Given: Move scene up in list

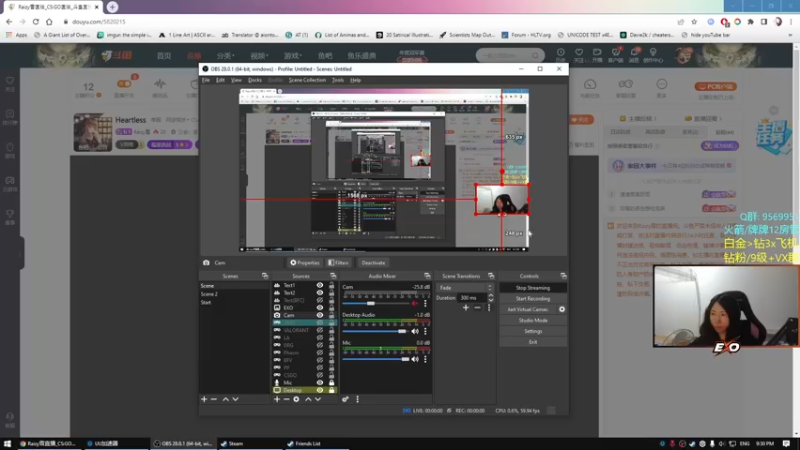Looking at the screenshot, I should [x=226, y=399].
